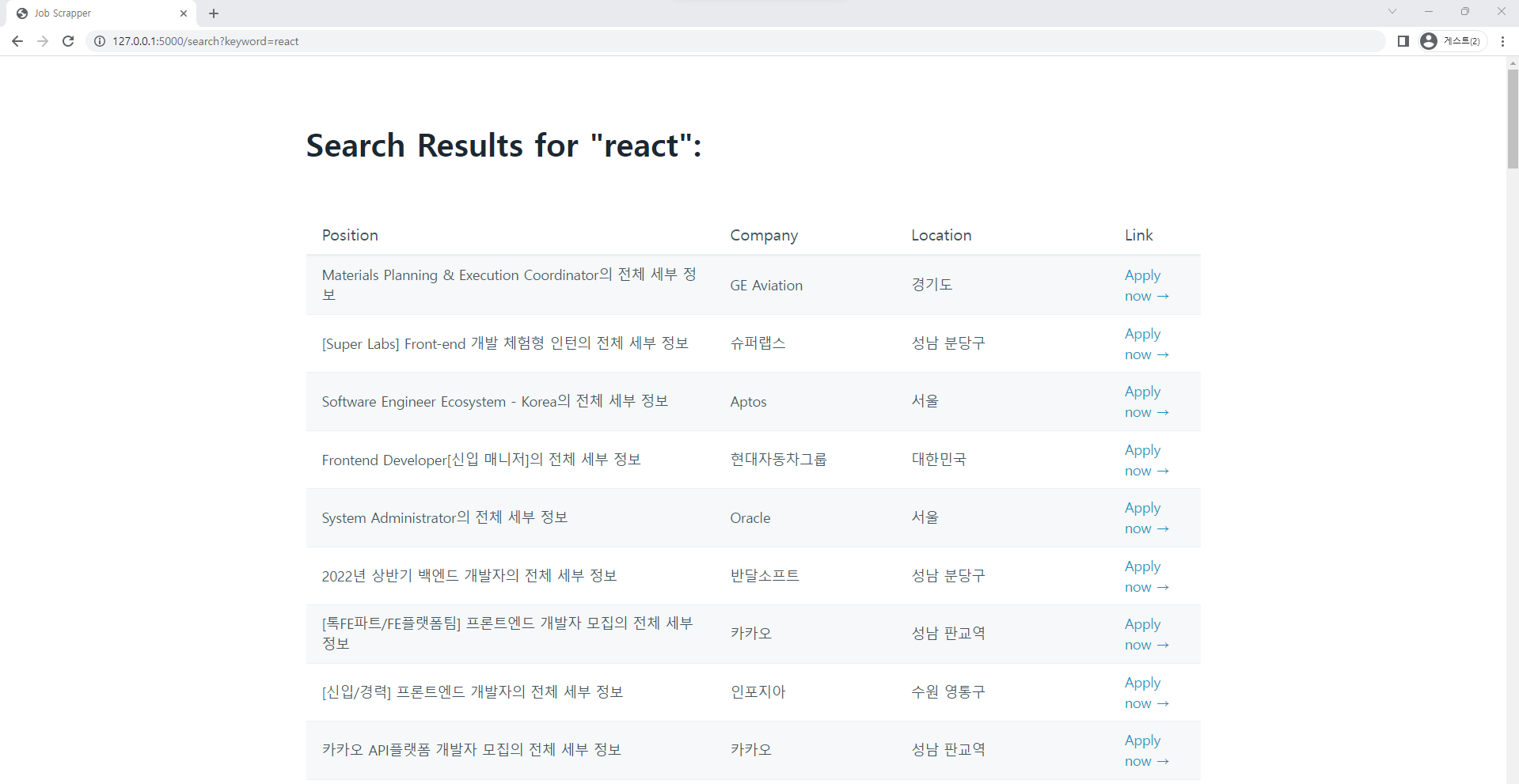Apply now for 카카오 API플랫폼 developer
The width and height of the screenshot is (1519, 784).
1146,751
